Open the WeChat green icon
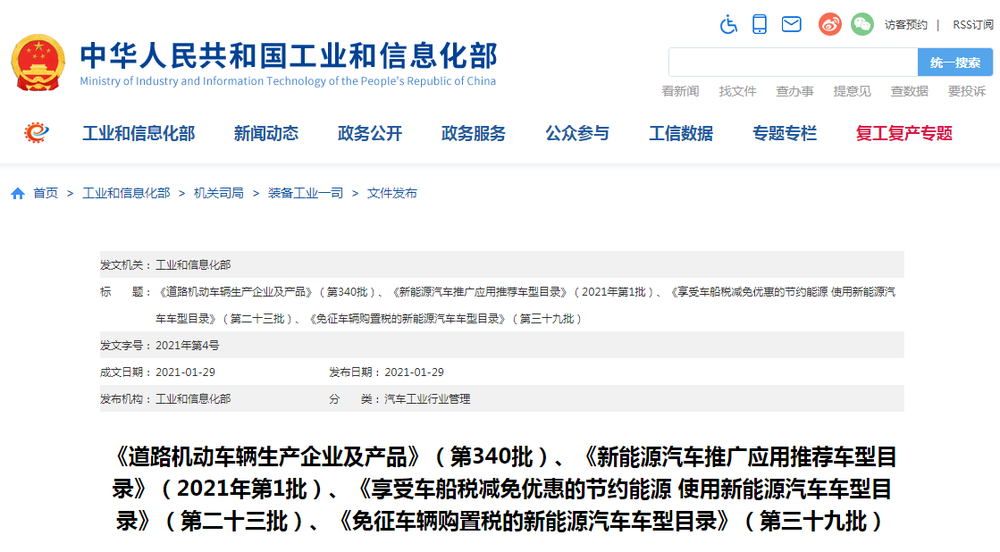The image size is (1000, 552). tap(862, 24)
